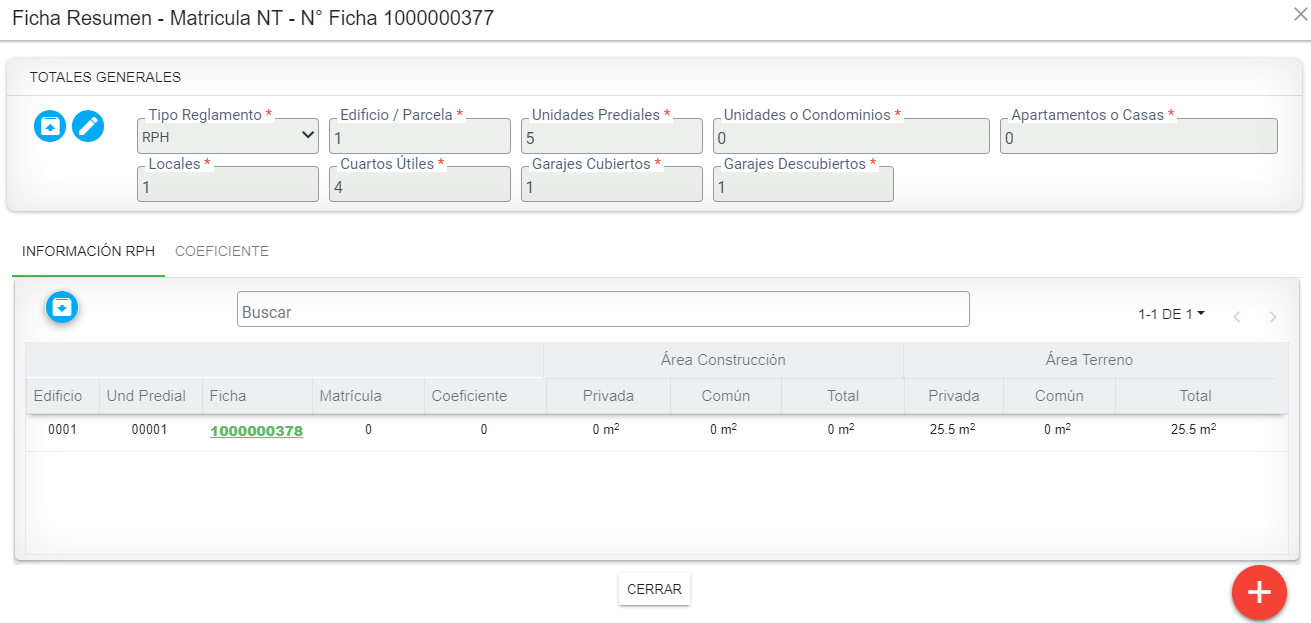Click into the Buscar search field
The height and width of the screenshot is (623, 1311).
[x=603, y=310]
